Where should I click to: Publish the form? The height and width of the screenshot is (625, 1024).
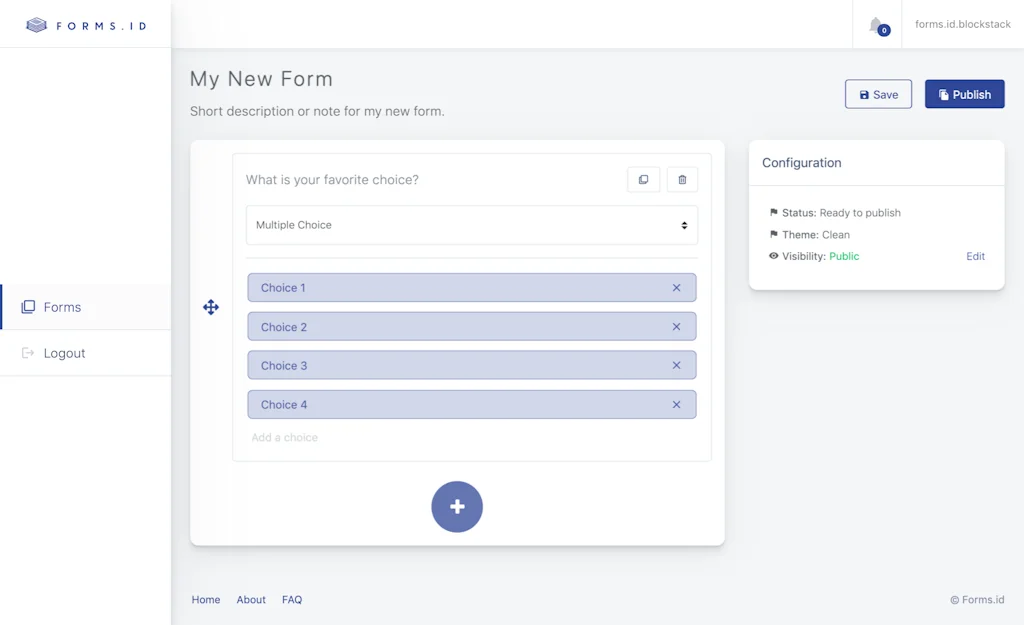point(964,94)
